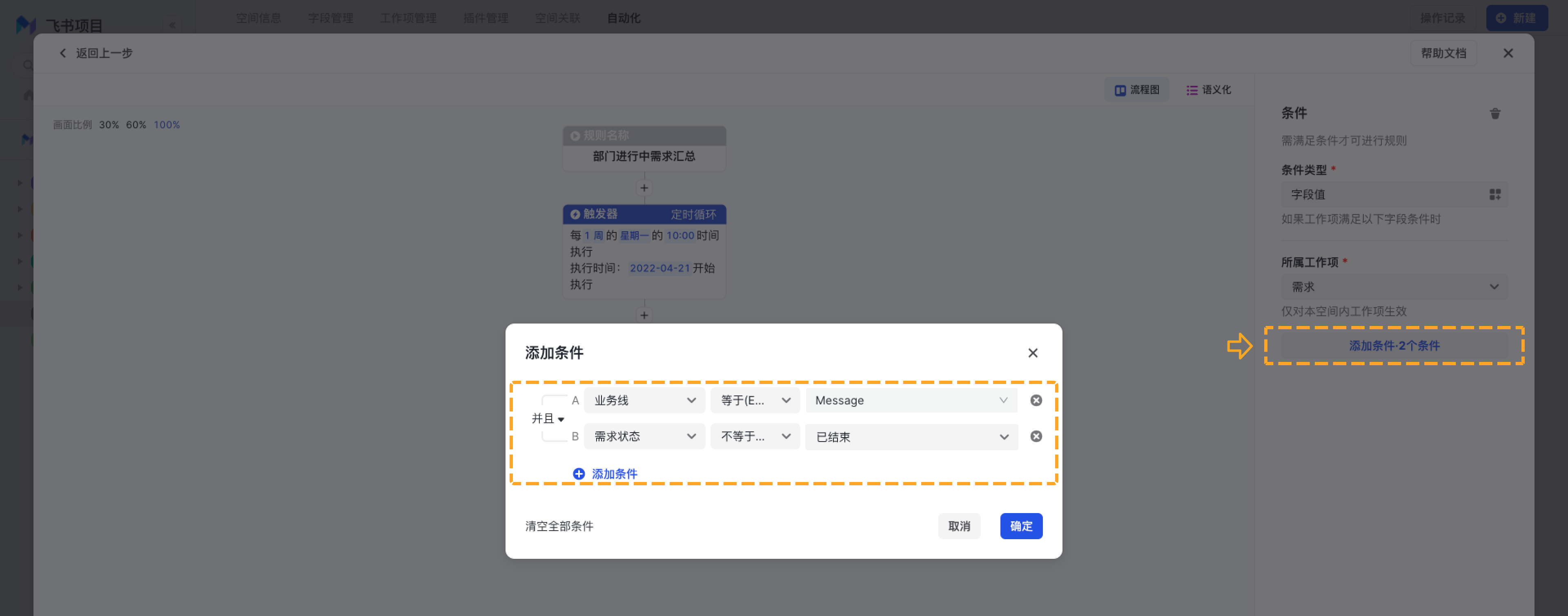The height and width of the screenshot is (616, 1568).
Task: Set canvas zoom to 30%
Action: [x=109, y=125]
